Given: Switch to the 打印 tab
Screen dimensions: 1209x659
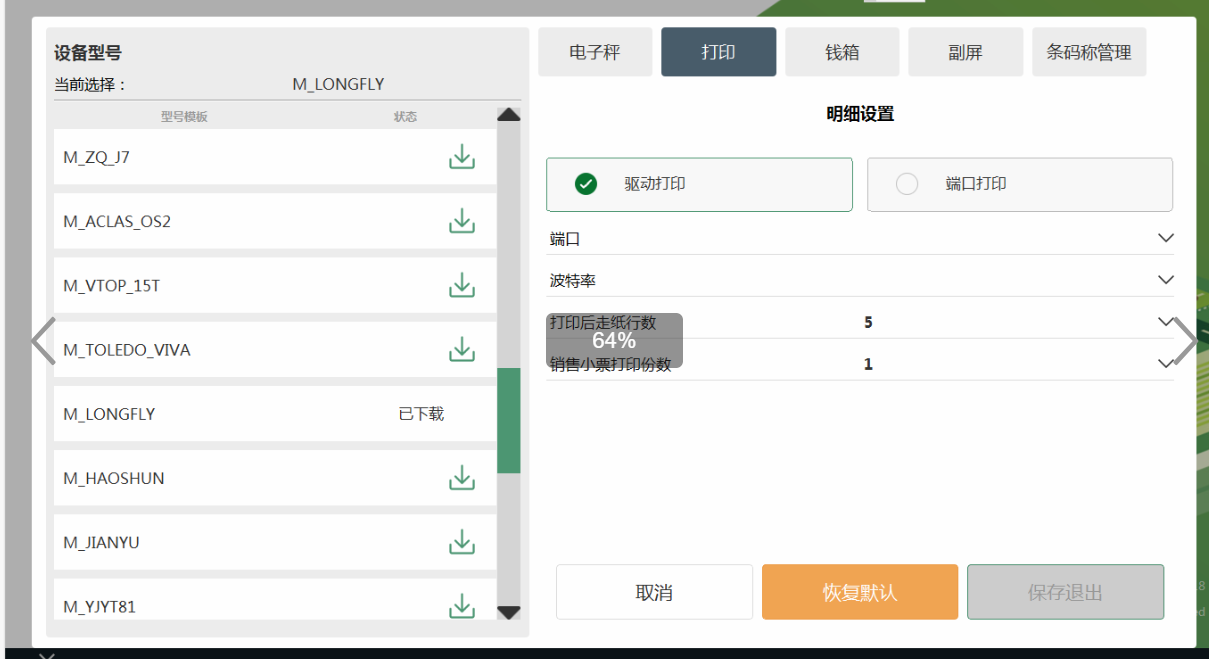Looking at the screenshot, I should pos(718,52).
